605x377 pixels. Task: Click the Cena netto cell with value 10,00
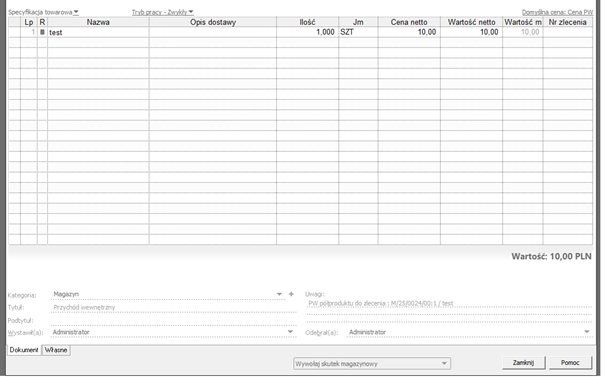(409, 32)
